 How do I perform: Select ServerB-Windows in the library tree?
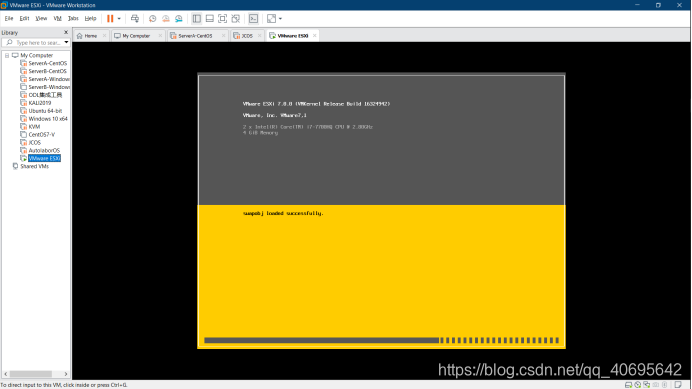tap(49, 87)
